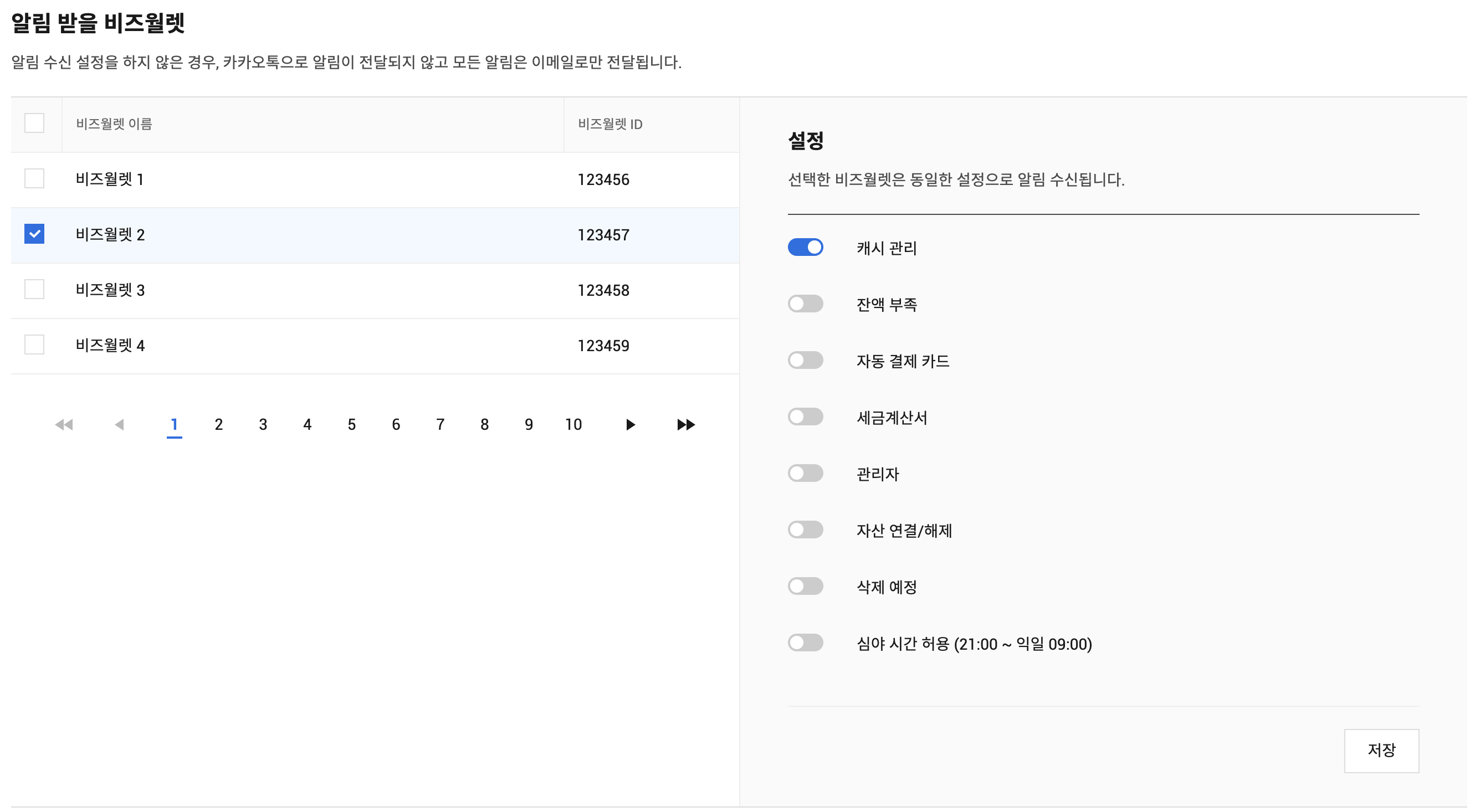Click the 비즈월렛 3 table row
This screenshot has width=1475, height=812.
pyautogui.click(x=344, y=290)
